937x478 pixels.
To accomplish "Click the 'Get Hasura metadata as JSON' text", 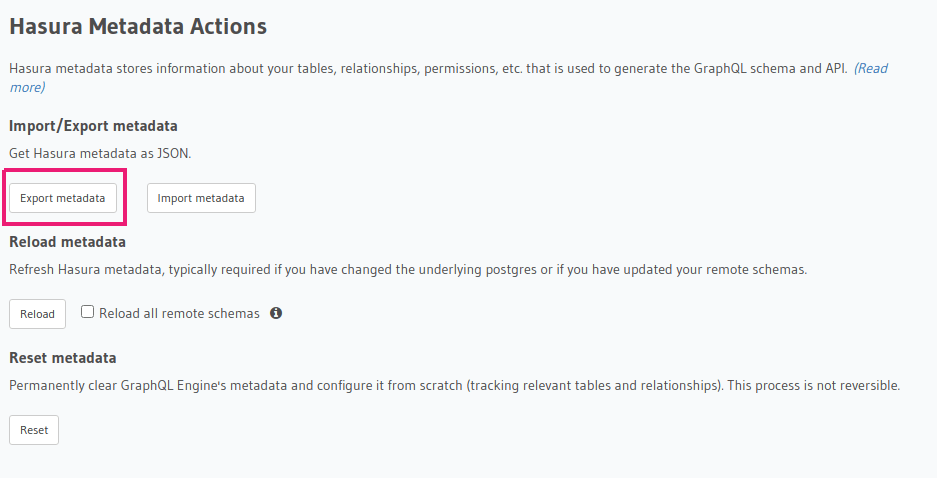I will click(100, 154).
